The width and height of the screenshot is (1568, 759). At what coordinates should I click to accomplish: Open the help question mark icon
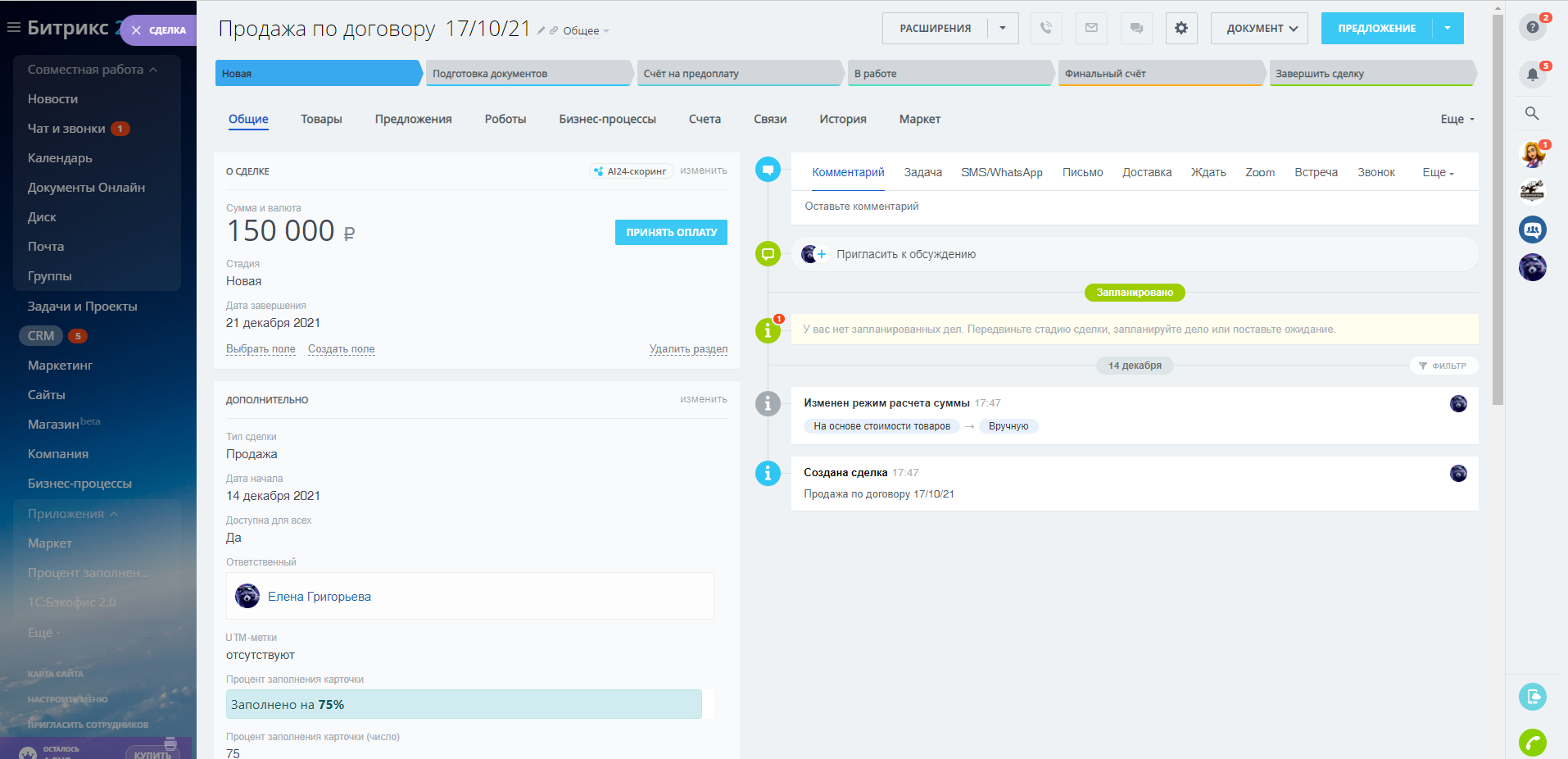[1532, 27]
